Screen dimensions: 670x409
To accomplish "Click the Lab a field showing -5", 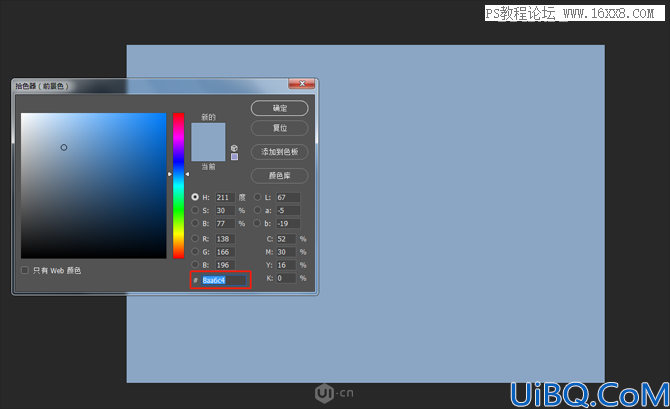I will pos(288,210).
